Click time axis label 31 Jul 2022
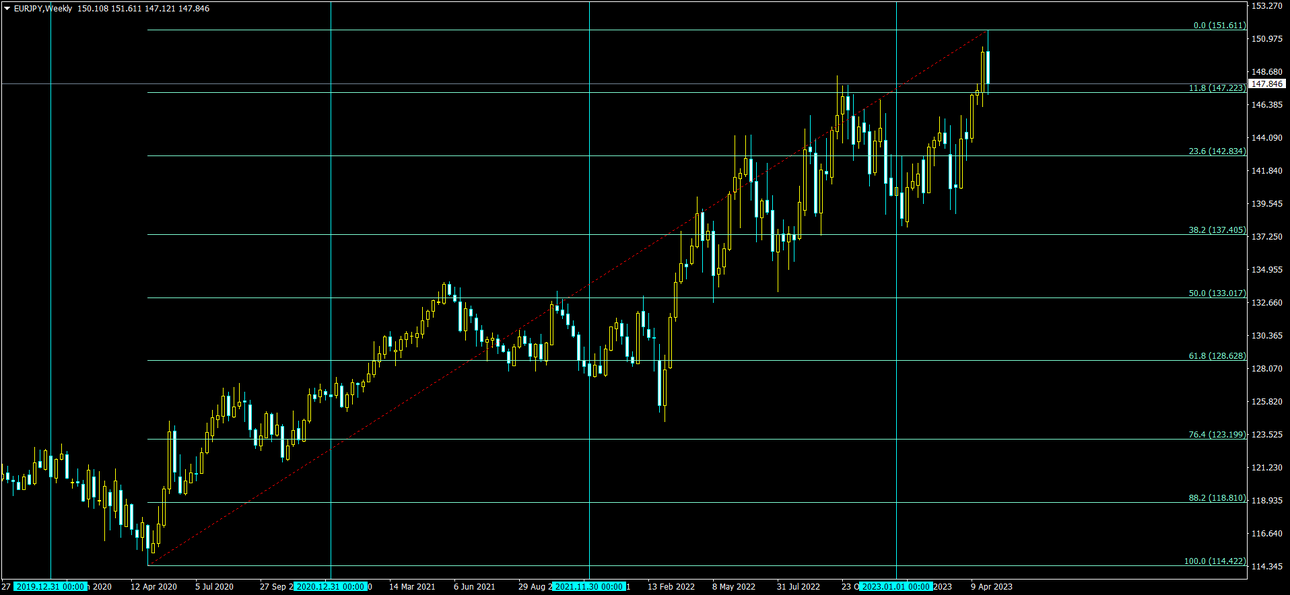1290x595 pixels. click(799, 587)
